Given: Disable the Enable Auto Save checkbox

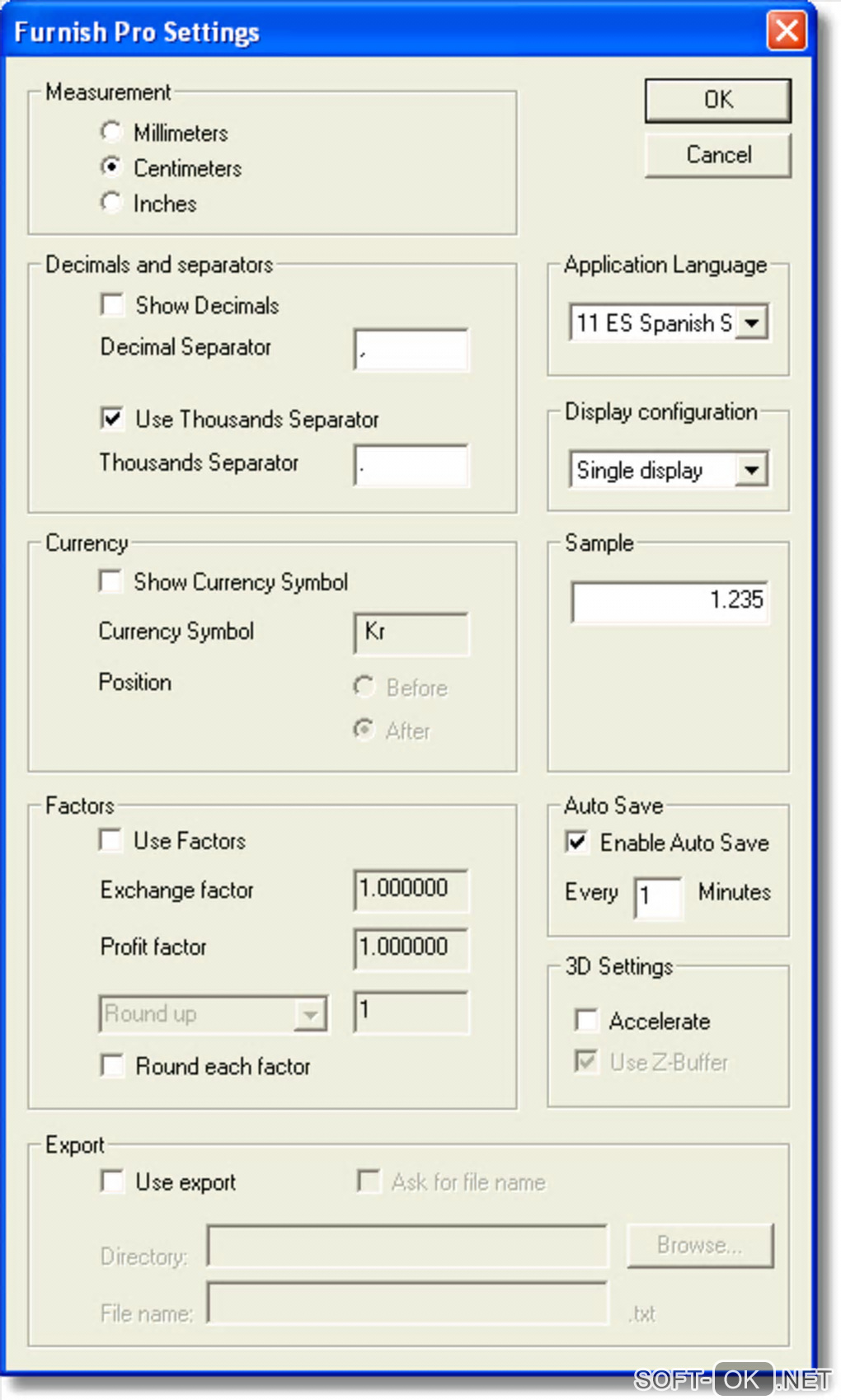Looking at the screenshot, I should pyautogui.click(x=577, y=842).
